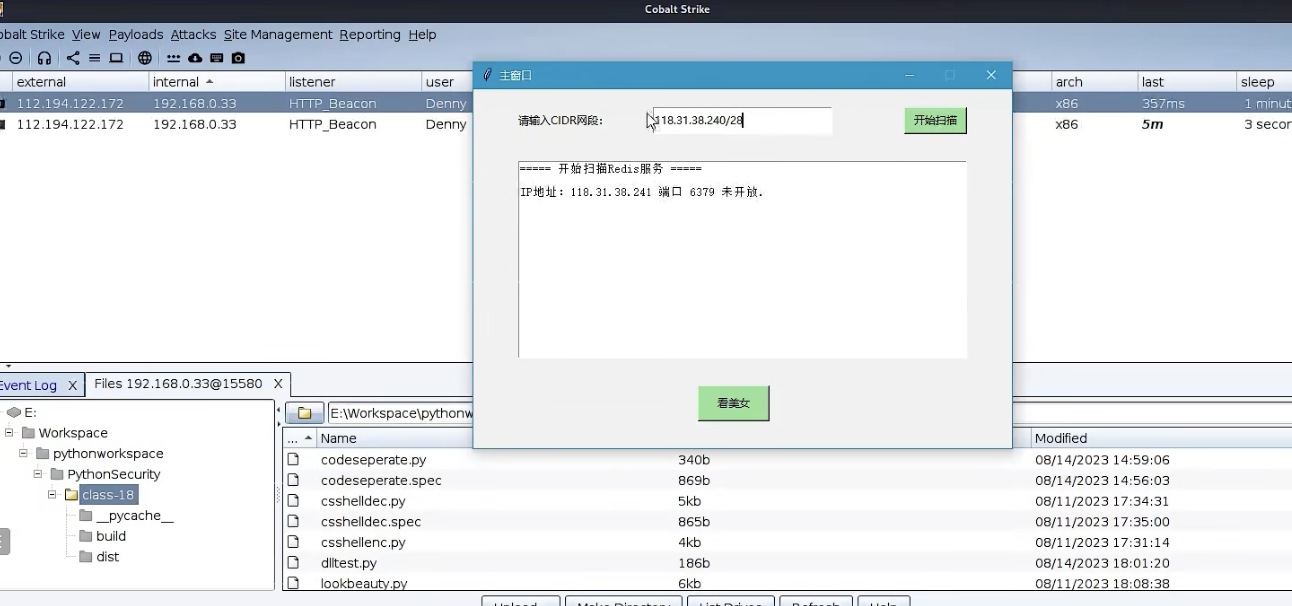Open Listeners via the headphones icon
The width and height of the screenshot is (1292, 606).
pyautogui.click(x=44, y=58)
